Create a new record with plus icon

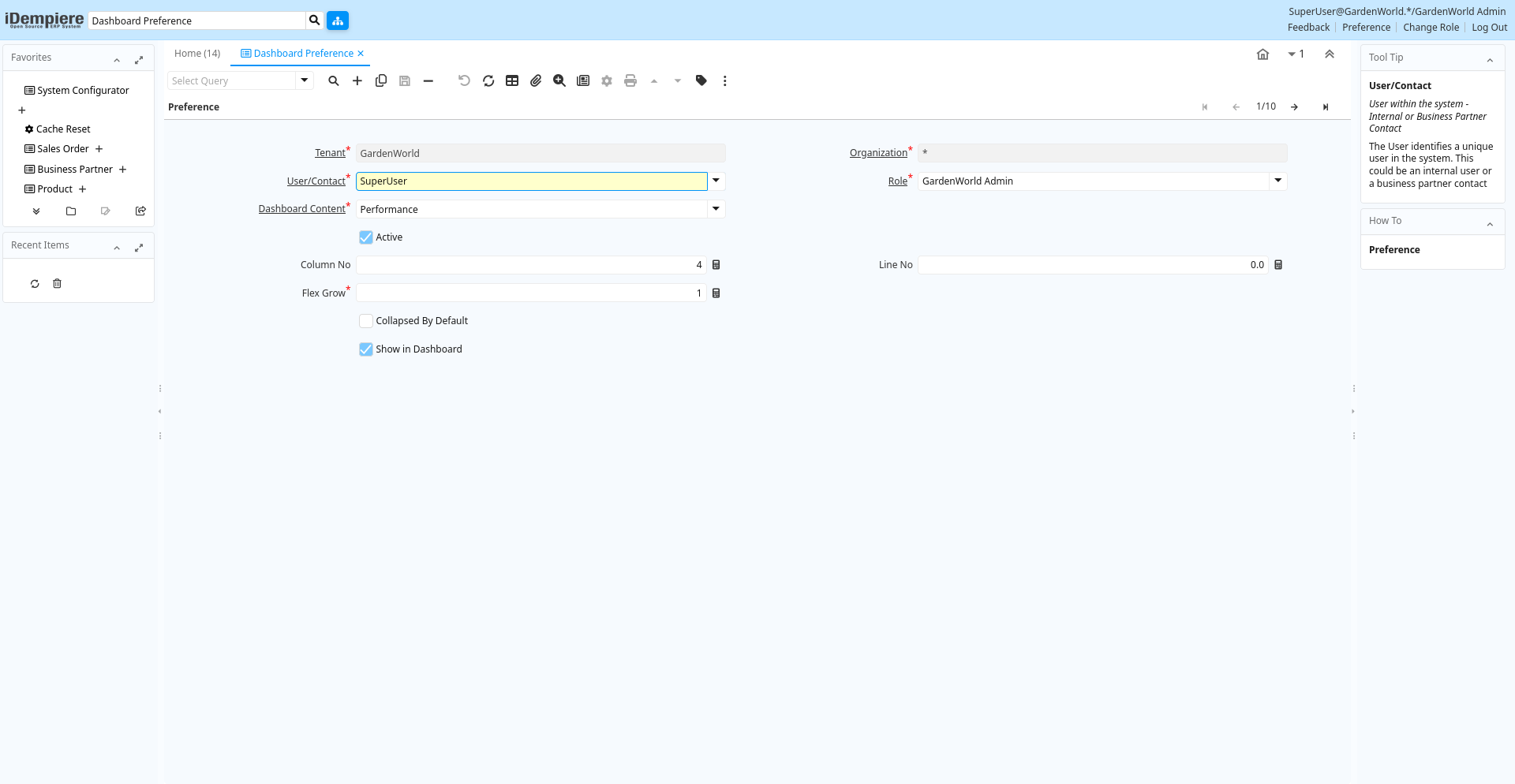[357, 80]
